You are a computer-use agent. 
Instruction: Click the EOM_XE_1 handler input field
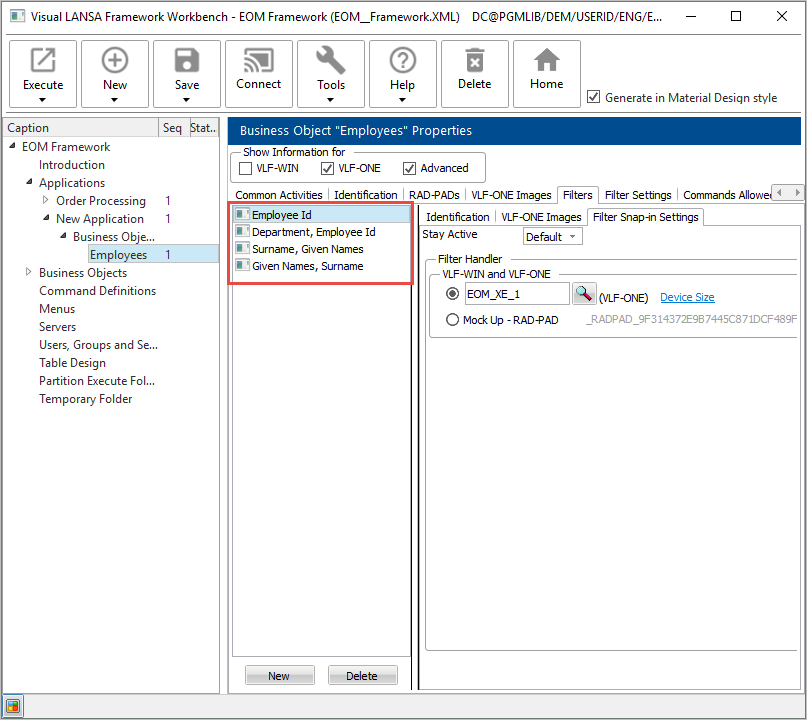coord(517,294)
